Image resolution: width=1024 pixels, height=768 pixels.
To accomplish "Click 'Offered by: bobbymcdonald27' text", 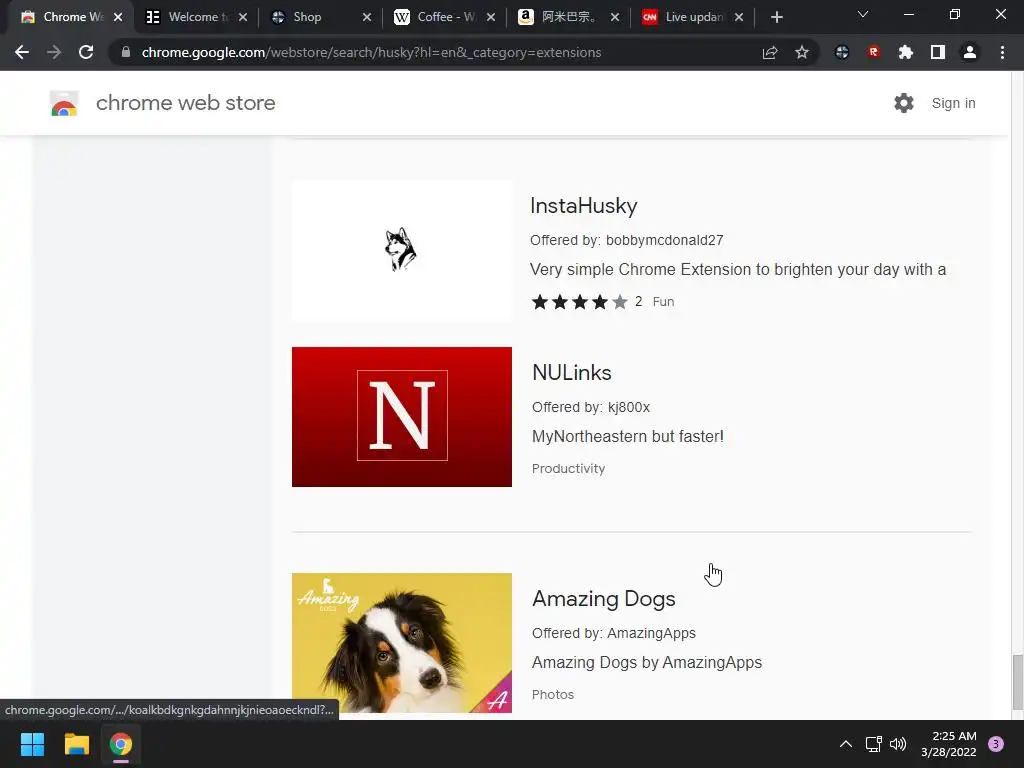I will [x=626, y=240].
